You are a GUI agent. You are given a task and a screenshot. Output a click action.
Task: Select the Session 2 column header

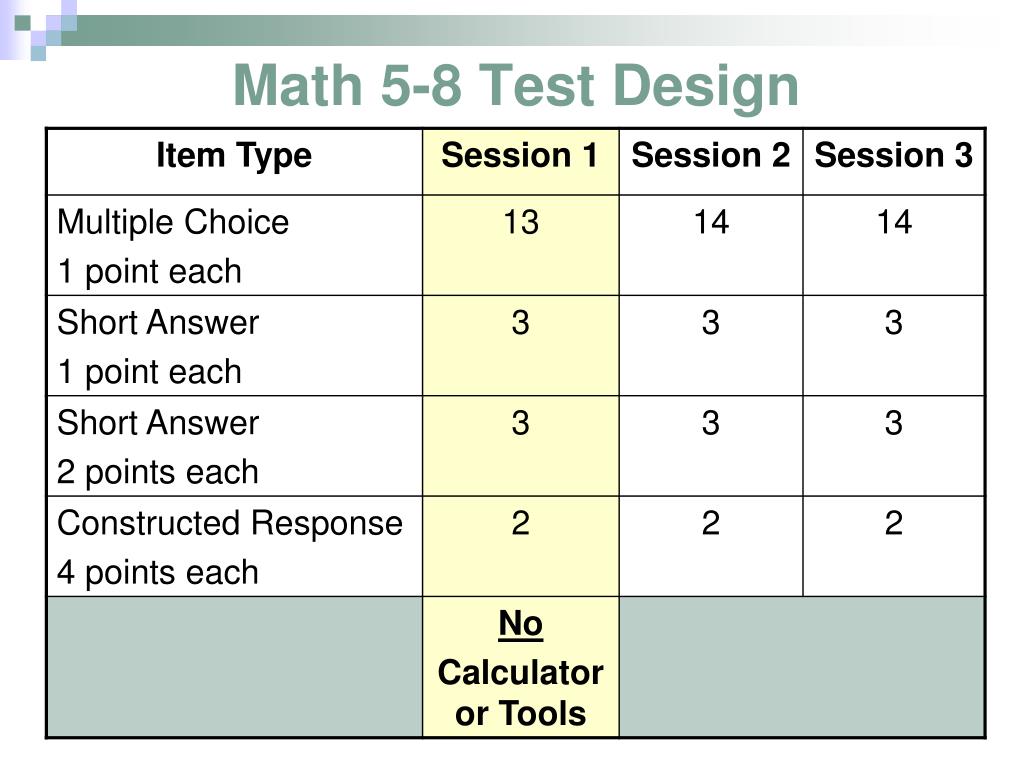pos(711,162)
